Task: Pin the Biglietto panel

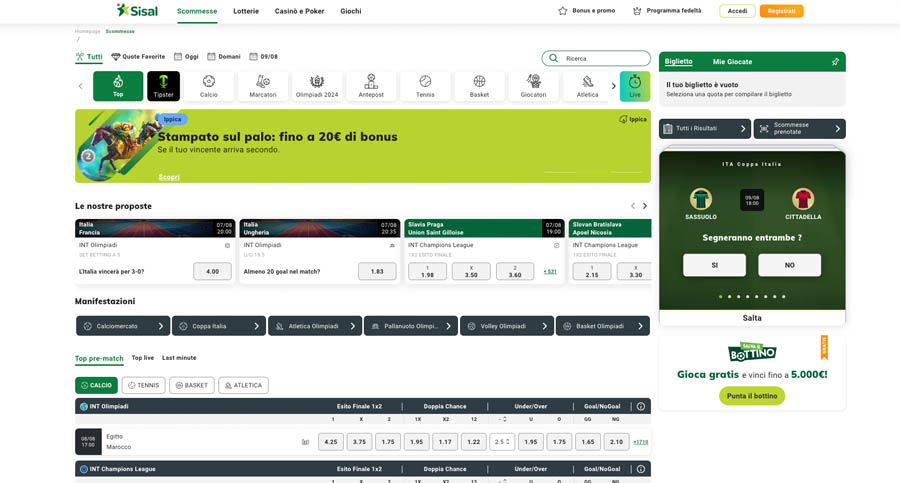Action: [835, 61]
